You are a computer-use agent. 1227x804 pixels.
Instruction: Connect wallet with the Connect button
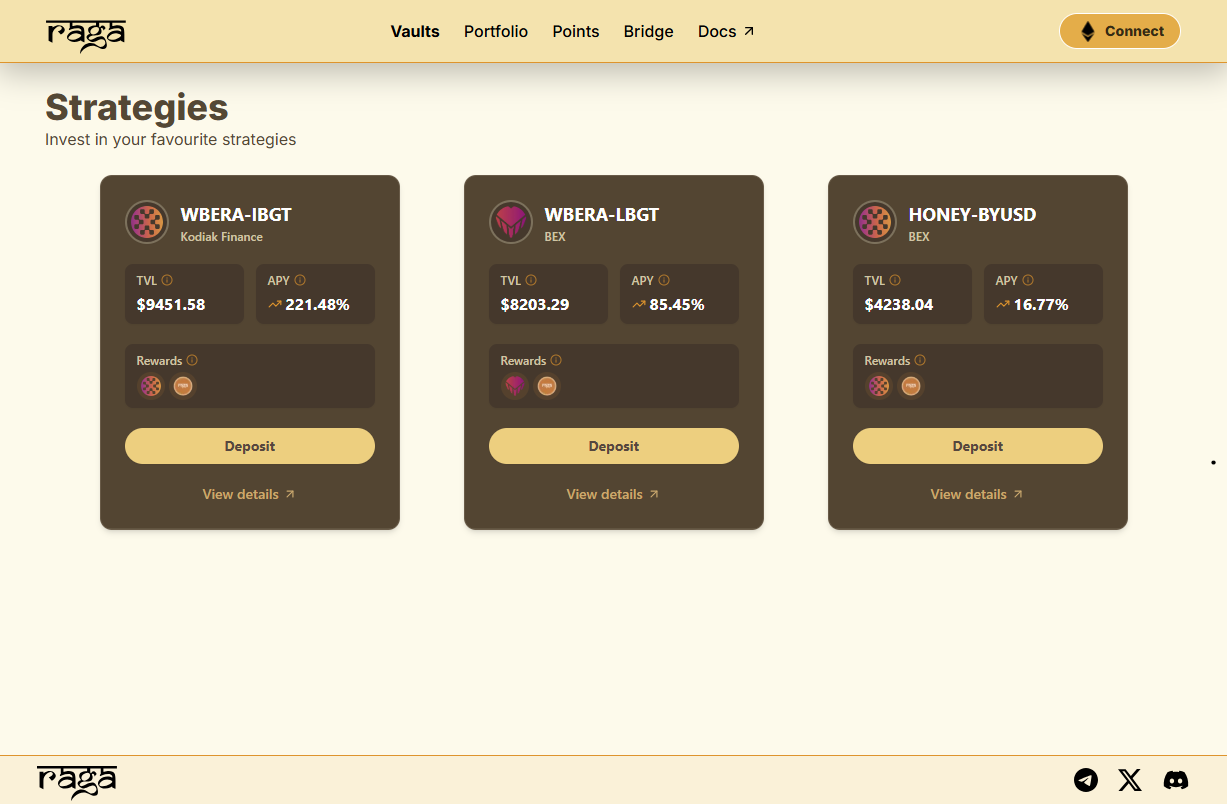(x=1120, y=31)
